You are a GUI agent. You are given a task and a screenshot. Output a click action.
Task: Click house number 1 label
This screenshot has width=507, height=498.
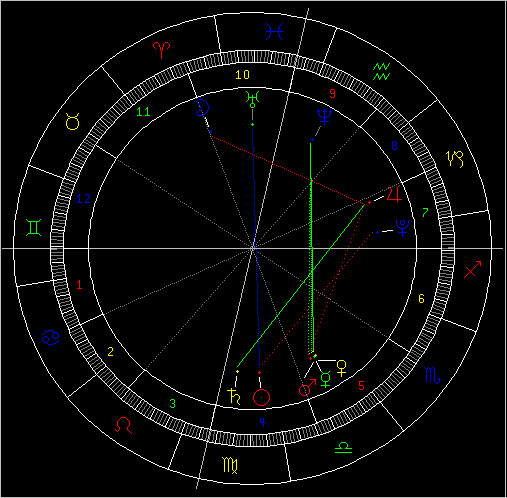pyautogui.click(x=79, y=285)
